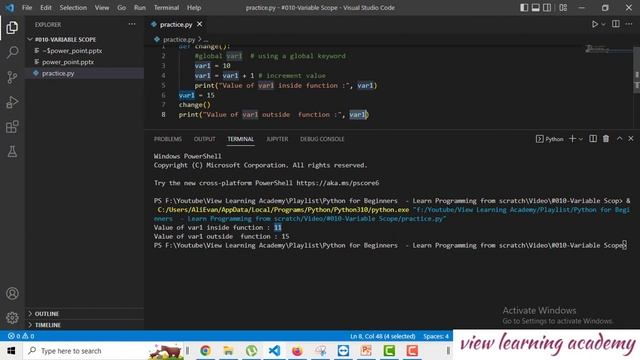Open the Go menu
This screenshot has width=640, height=360.
(122, 8)
